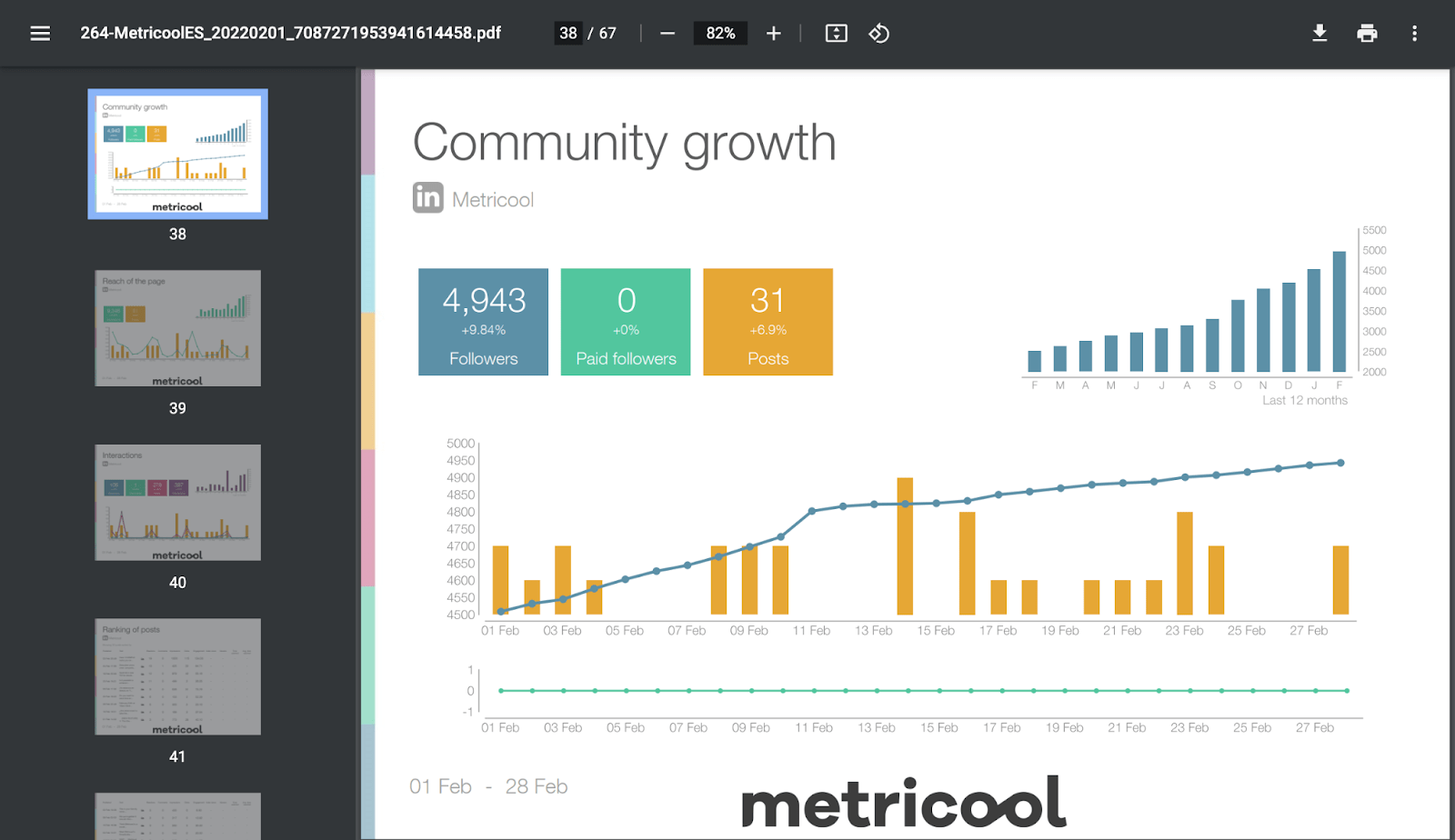Screen dimensions: 1455x840
Task: Download the PDF file
Action: click(x=1320, y=33)
